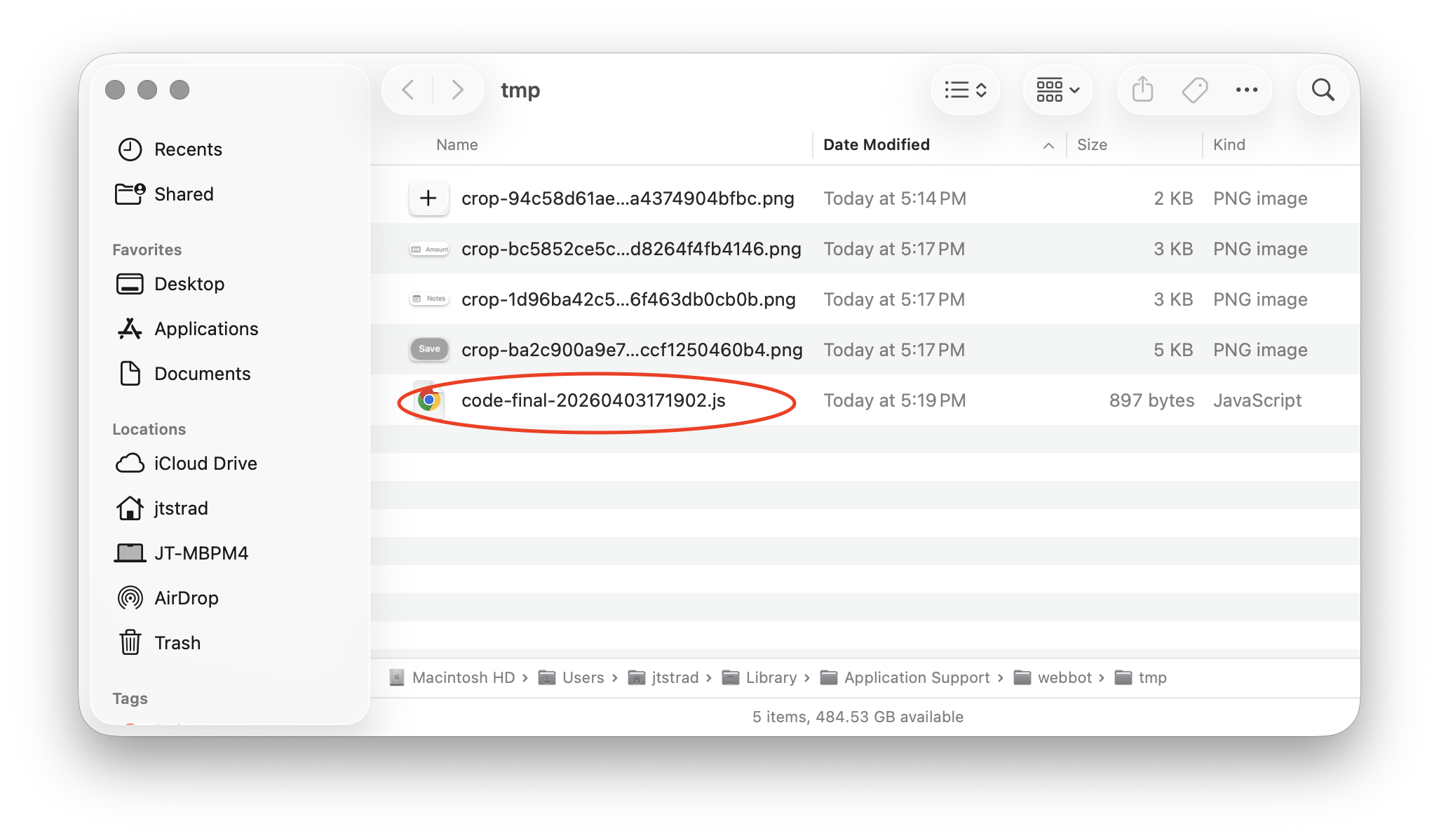Click the Tags toolbar icon
Screen dimensions: 1439x840
pos(1194,90)
